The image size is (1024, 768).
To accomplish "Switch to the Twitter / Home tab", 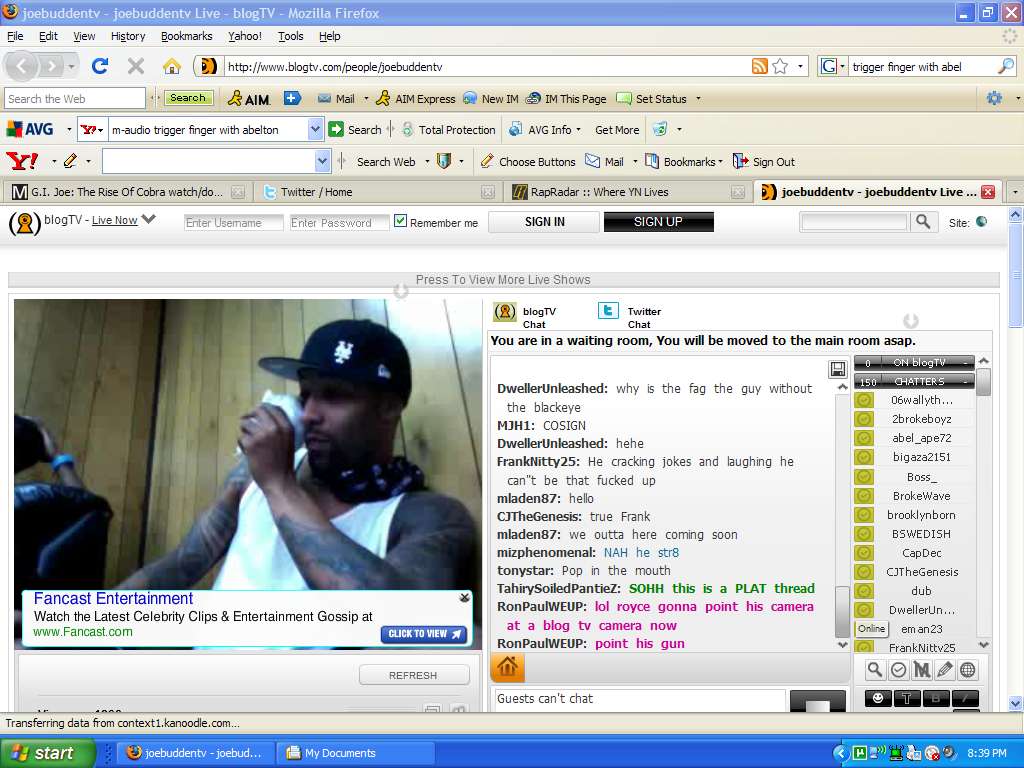I will [x=379, y=192].
